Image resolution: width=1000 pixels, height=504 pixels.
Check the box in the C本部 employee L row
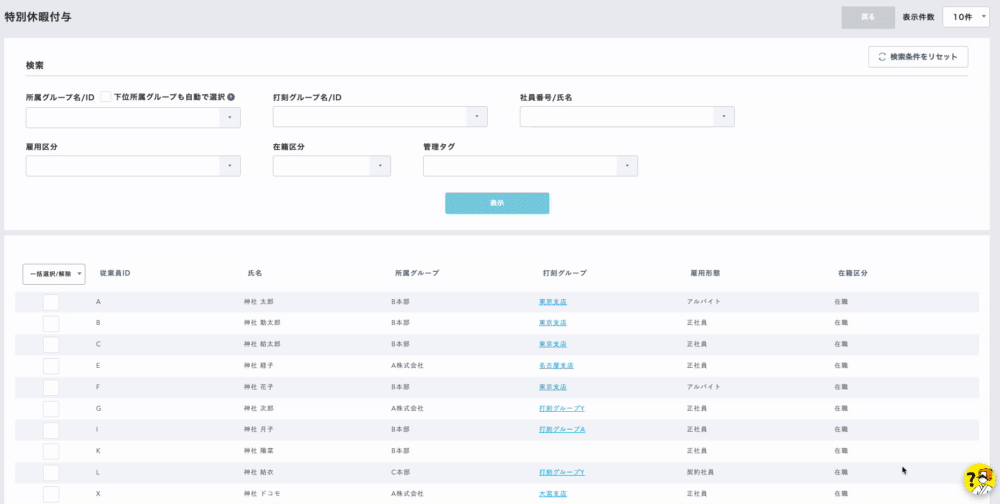point(51,473)
